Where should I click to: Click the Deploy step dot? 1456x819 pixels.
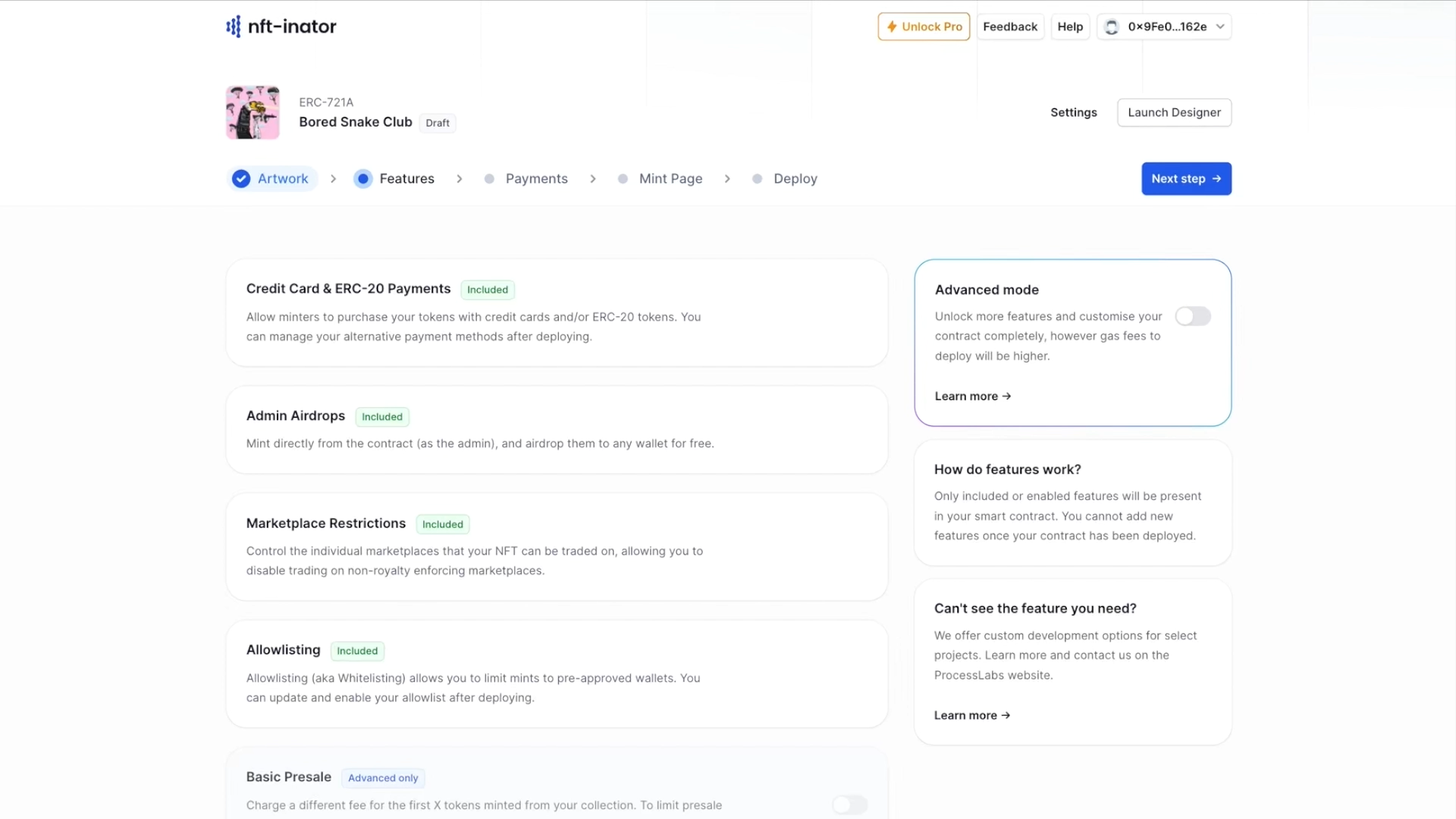point(757,179)
